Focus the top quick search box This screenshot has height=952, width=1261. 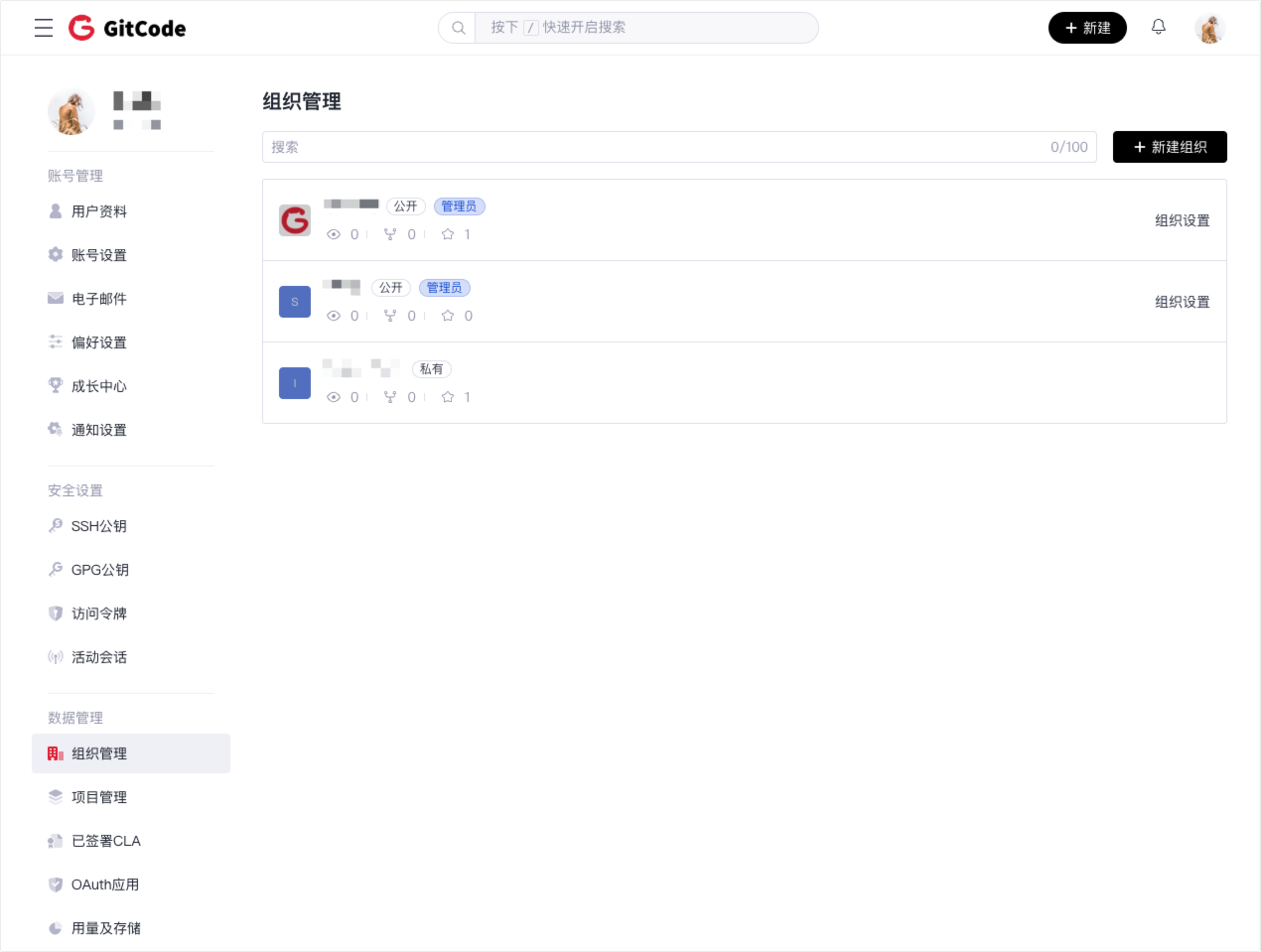pos(645,28)
